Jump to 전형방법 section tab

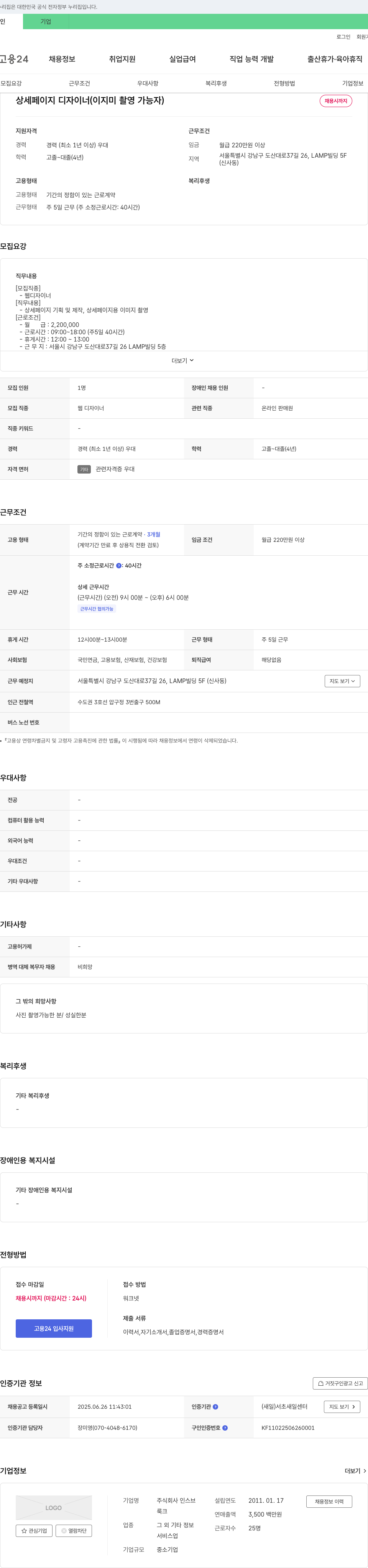(x=284, y=83)
